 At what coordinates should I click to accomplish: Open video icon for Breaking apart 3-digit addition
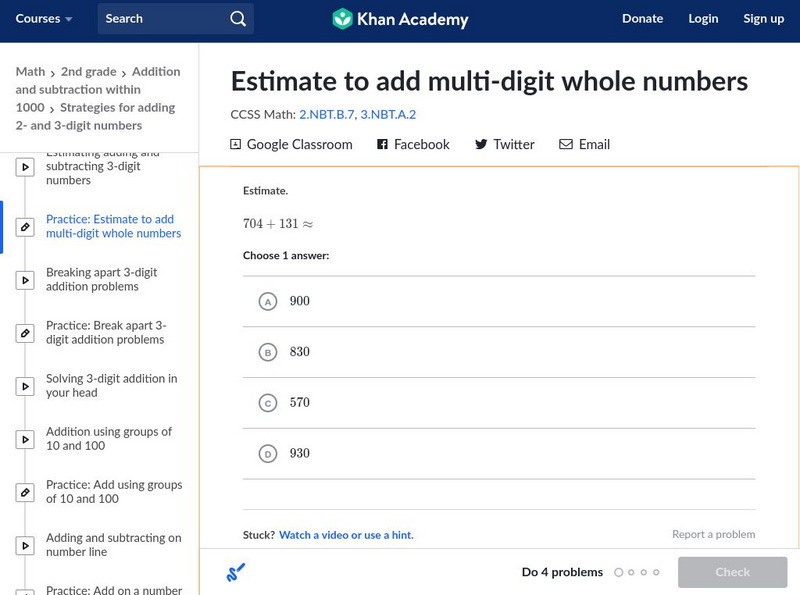pyautogui.click(x=25, y=280)
